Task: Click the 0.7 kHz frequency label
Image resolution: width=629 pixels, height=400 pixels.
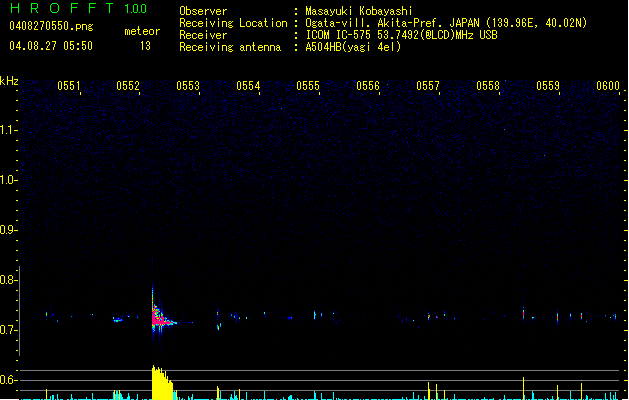Action: point(8,330)
